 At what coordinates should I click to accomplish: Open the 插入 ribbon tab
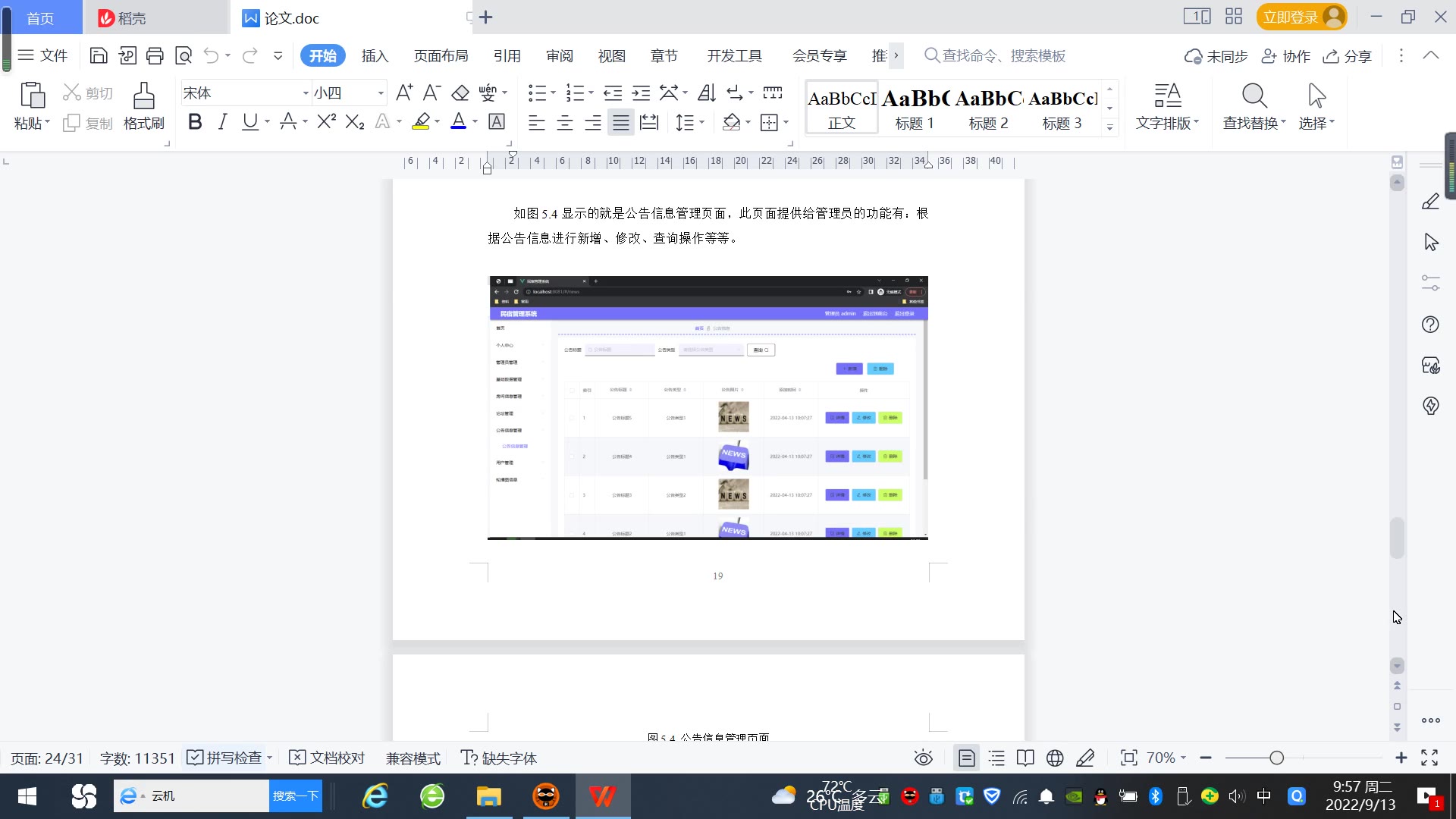[375, 55]
